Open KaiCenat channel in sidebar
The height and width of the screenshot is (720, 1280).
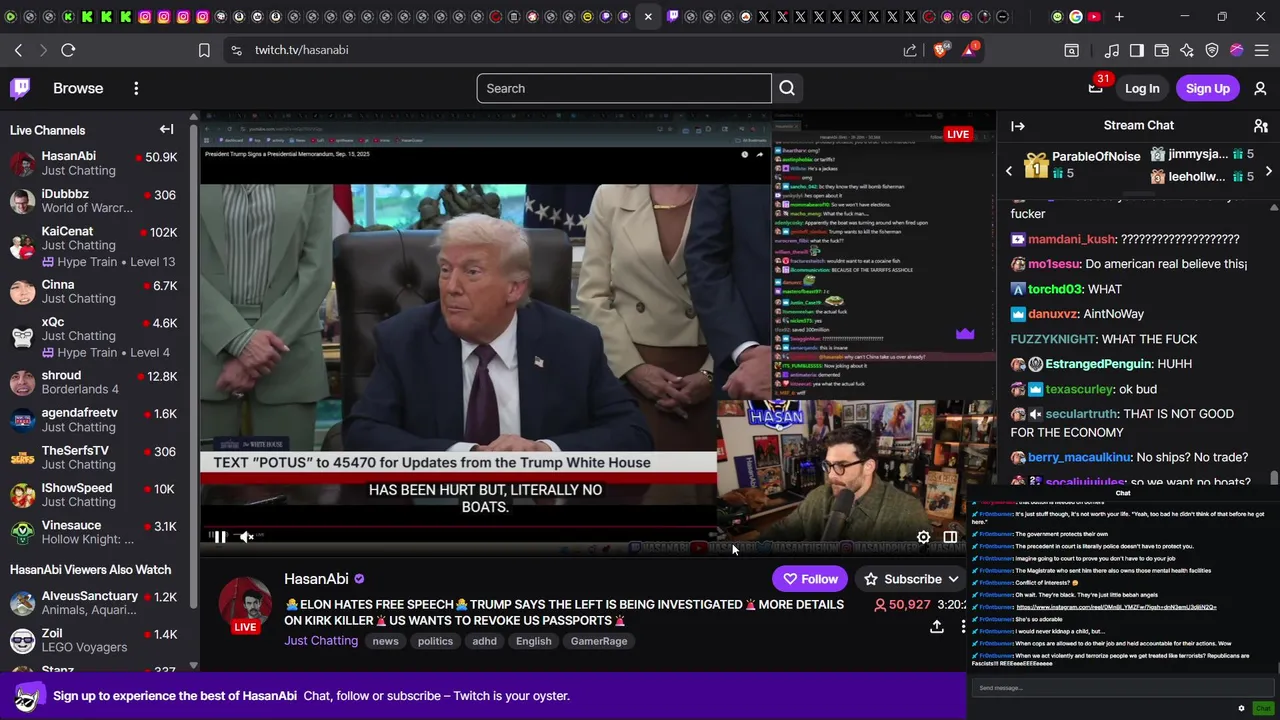tap(95, 246)
